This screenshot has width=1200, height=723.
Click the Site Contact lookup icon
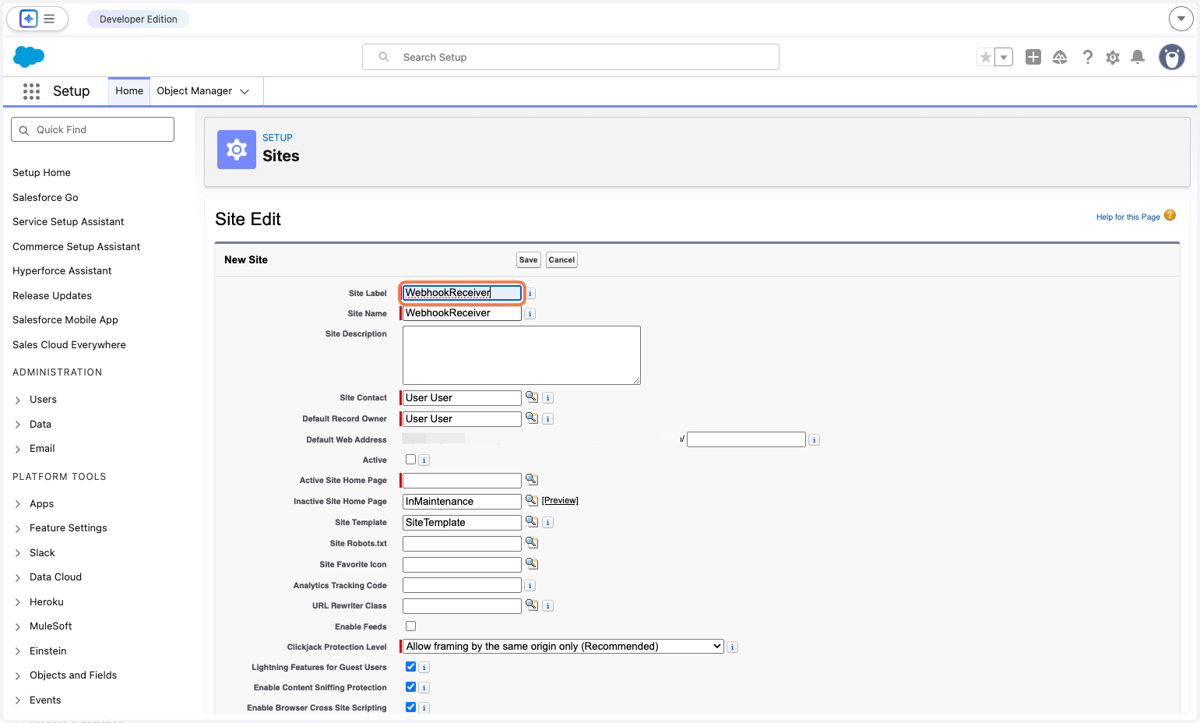pos(532,397)
